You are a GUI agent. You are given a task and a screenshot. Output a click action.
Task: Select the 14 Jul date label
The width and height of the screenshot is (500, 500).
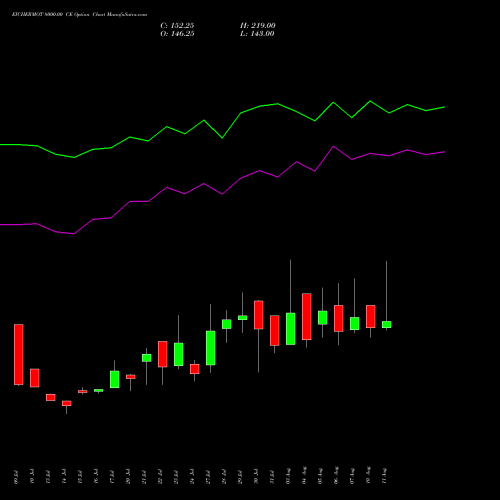[x=64, y=477]
